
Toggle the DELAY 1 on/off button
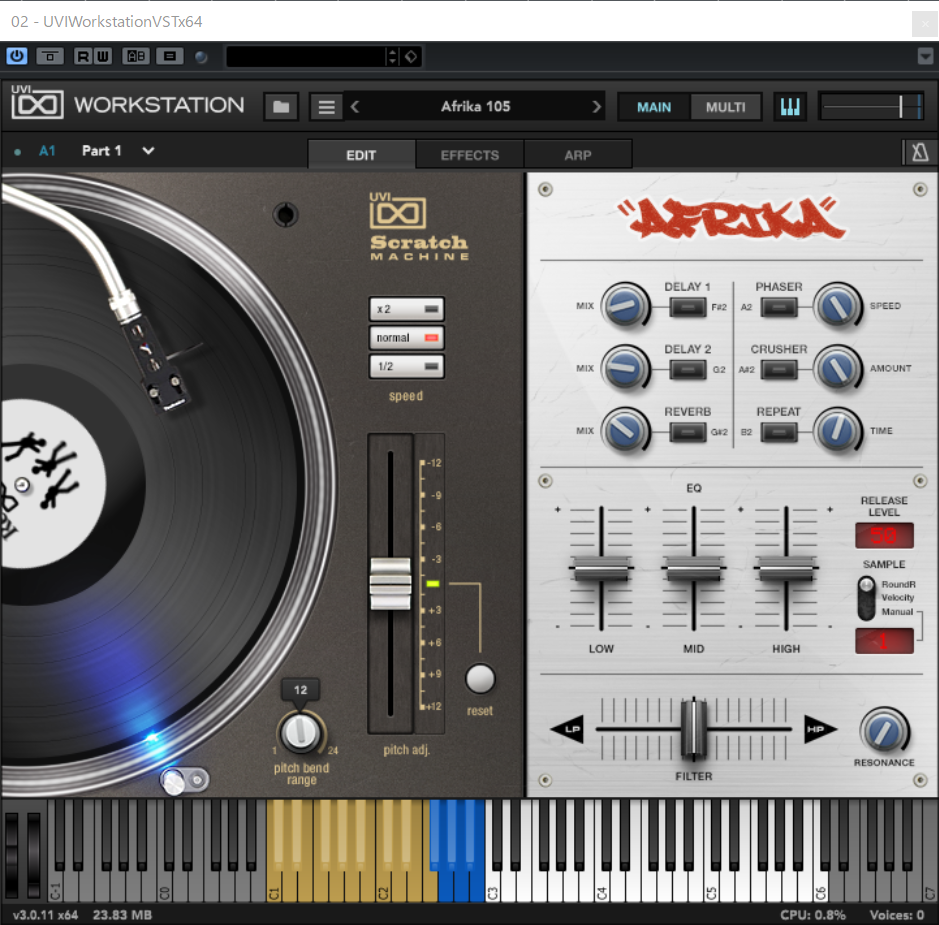(x=688, y=307)
